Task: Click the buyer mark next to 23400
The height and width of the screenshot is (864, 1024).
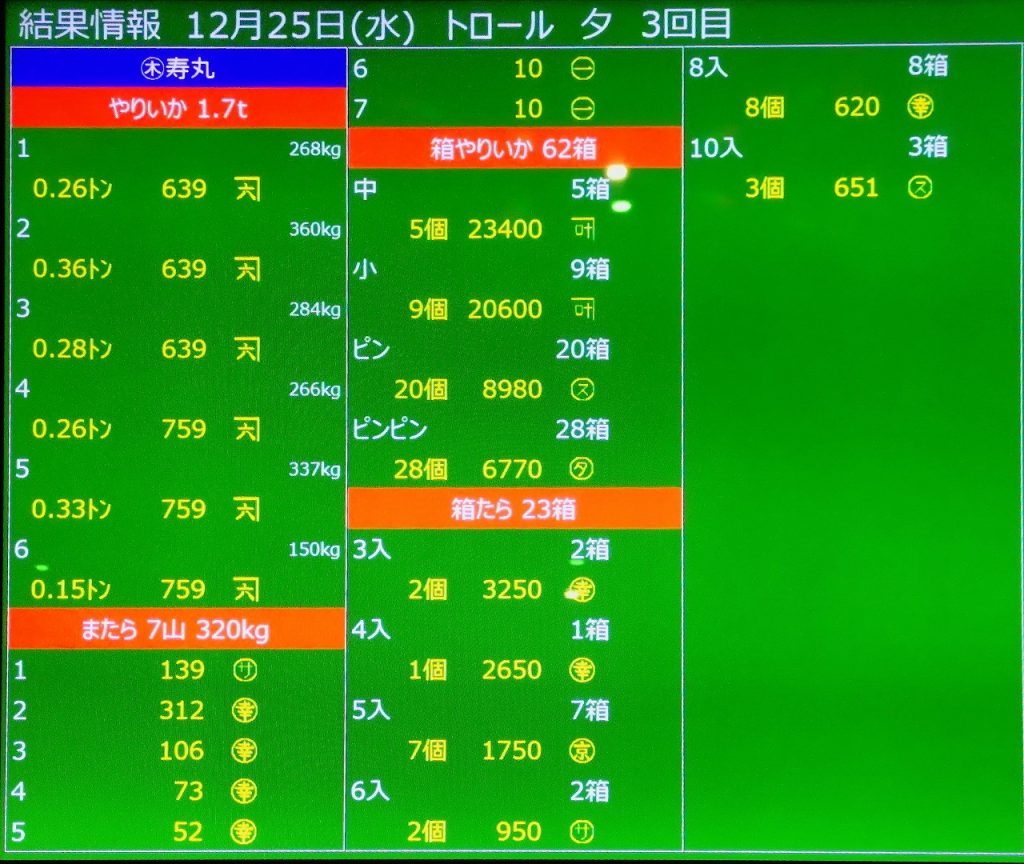Action: pos(582,229)
